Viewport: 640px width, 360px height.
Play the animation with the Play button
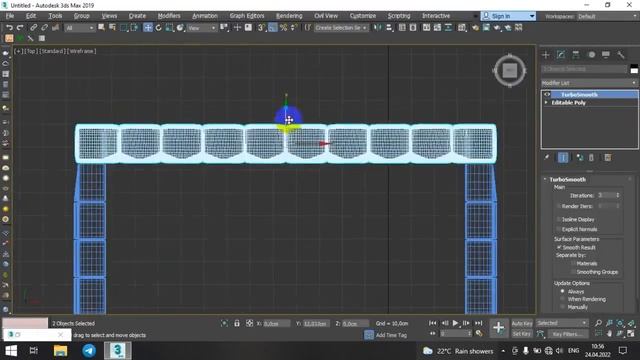(x=456, y=323)
